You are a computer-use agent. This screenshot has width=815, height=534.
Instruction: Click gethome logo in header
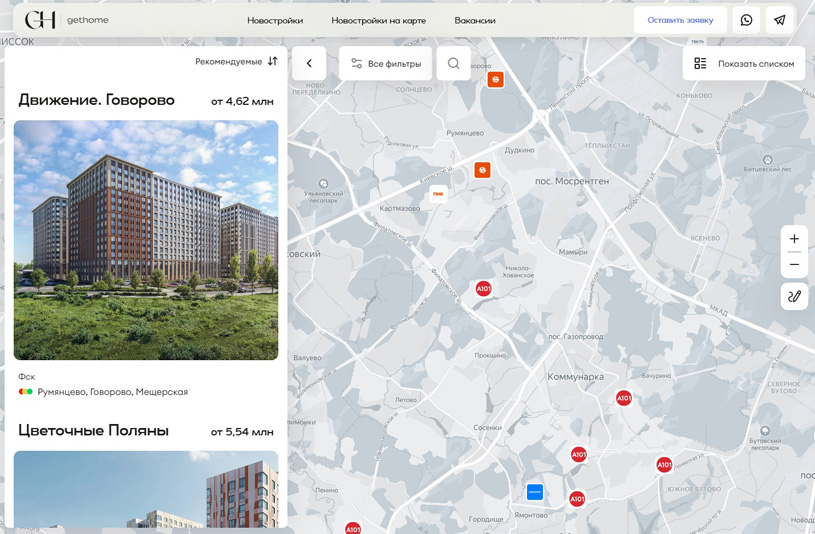(x=66, y=20)
